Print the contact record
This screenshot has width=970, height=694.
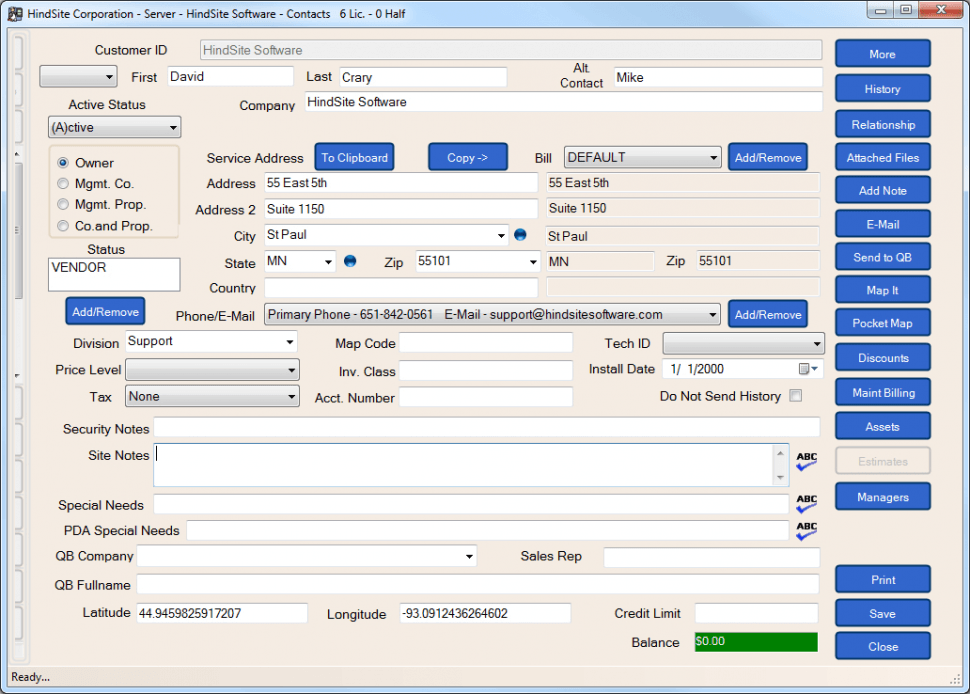point(883,580)
